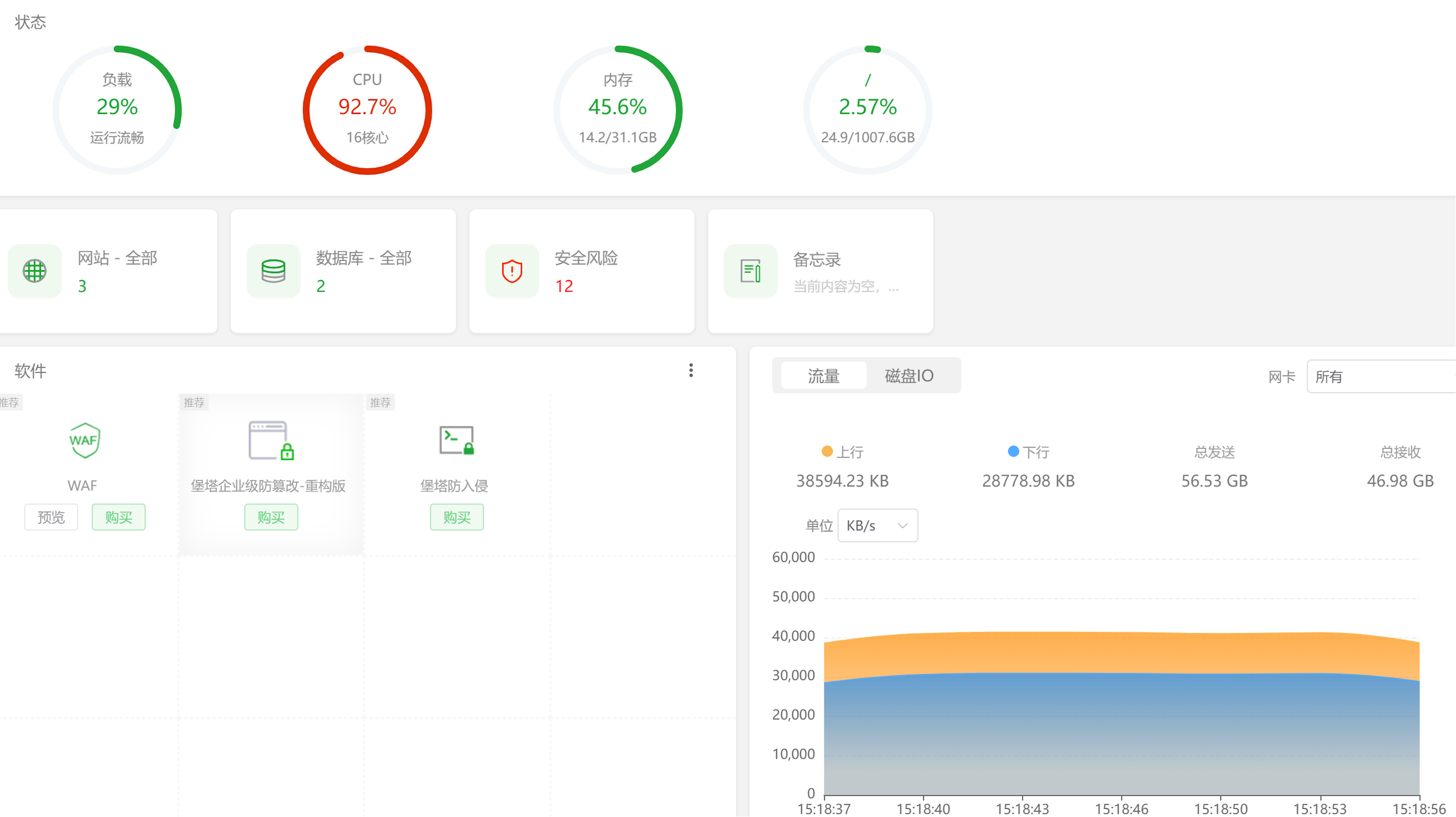Image resolution: width=1456 pixels, height=817 pixels.
Task: Click the CPU 92.7% gauge
Action: [x=368, y=109]
